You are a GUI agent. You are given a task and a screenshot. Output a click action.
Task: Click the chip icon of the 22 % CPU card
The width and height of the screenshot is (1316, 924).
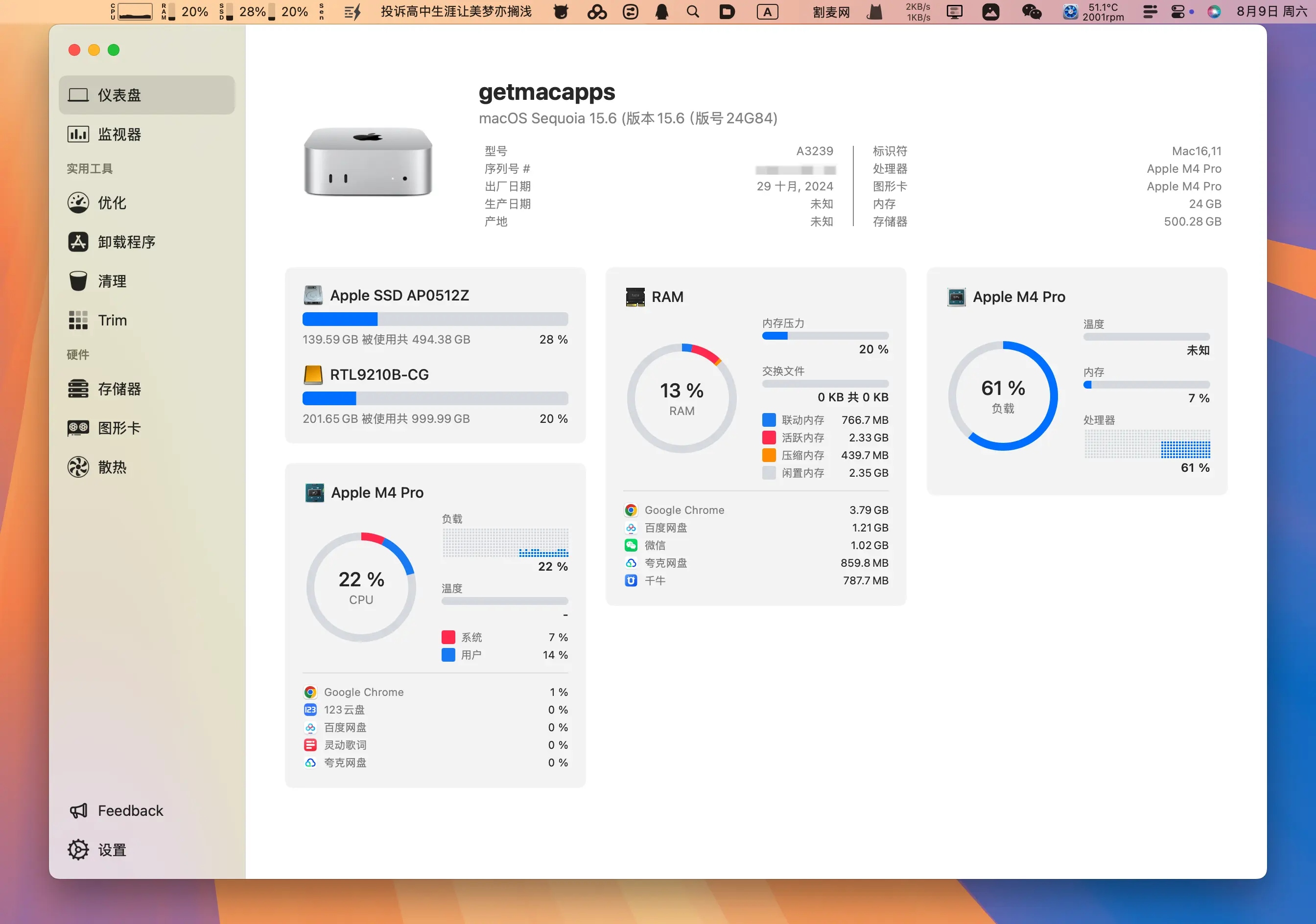314,493
